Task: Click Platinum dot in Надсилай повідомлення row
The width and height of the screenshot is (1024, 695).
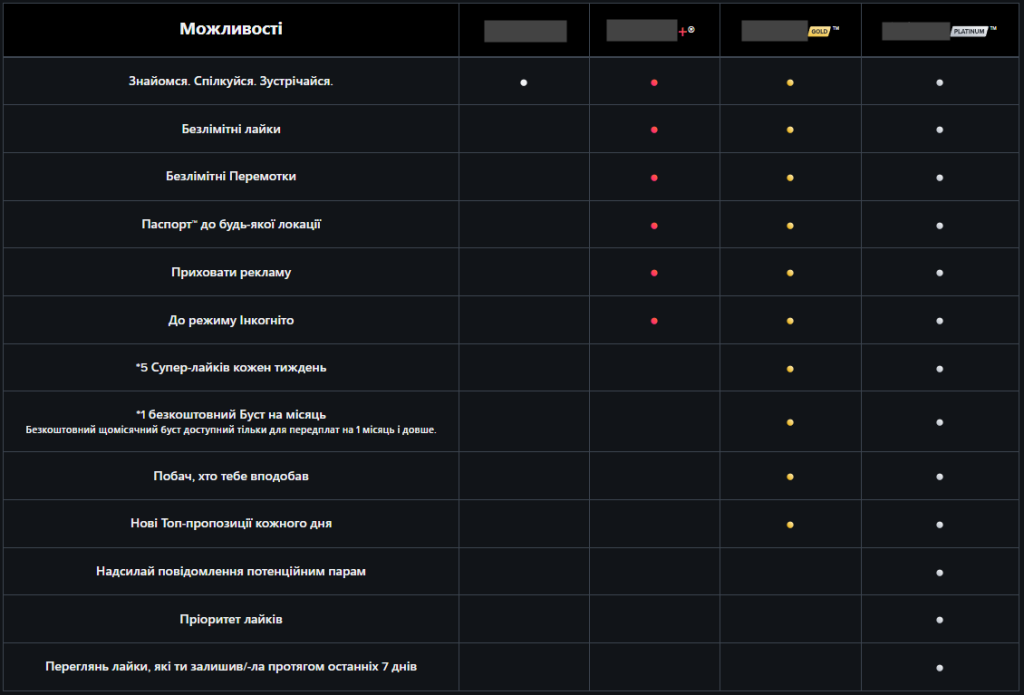Action: coord(940,572)
